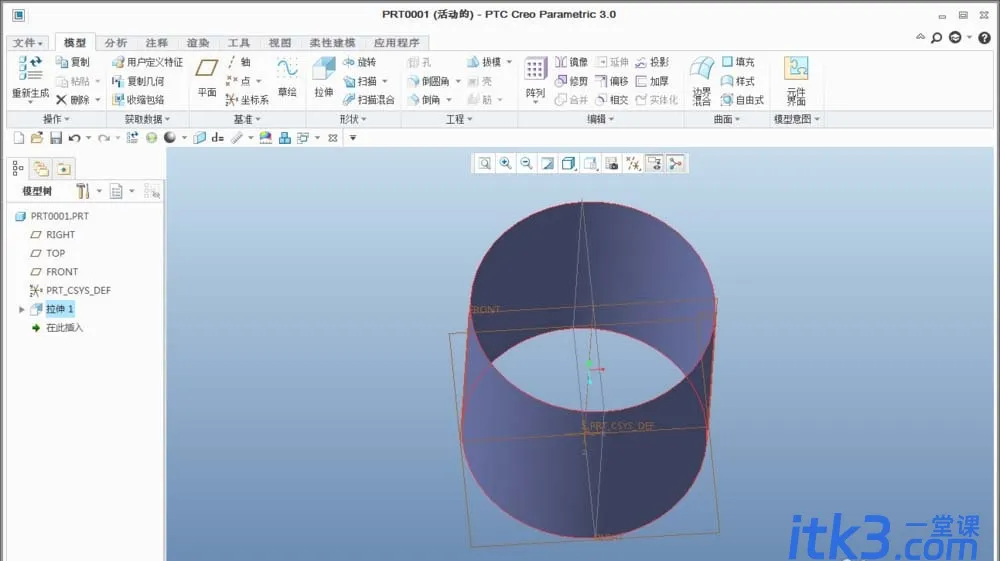Switch to the 分析 tab
1000x561 pixels.
pyautogui.click(x=116, y=43)
